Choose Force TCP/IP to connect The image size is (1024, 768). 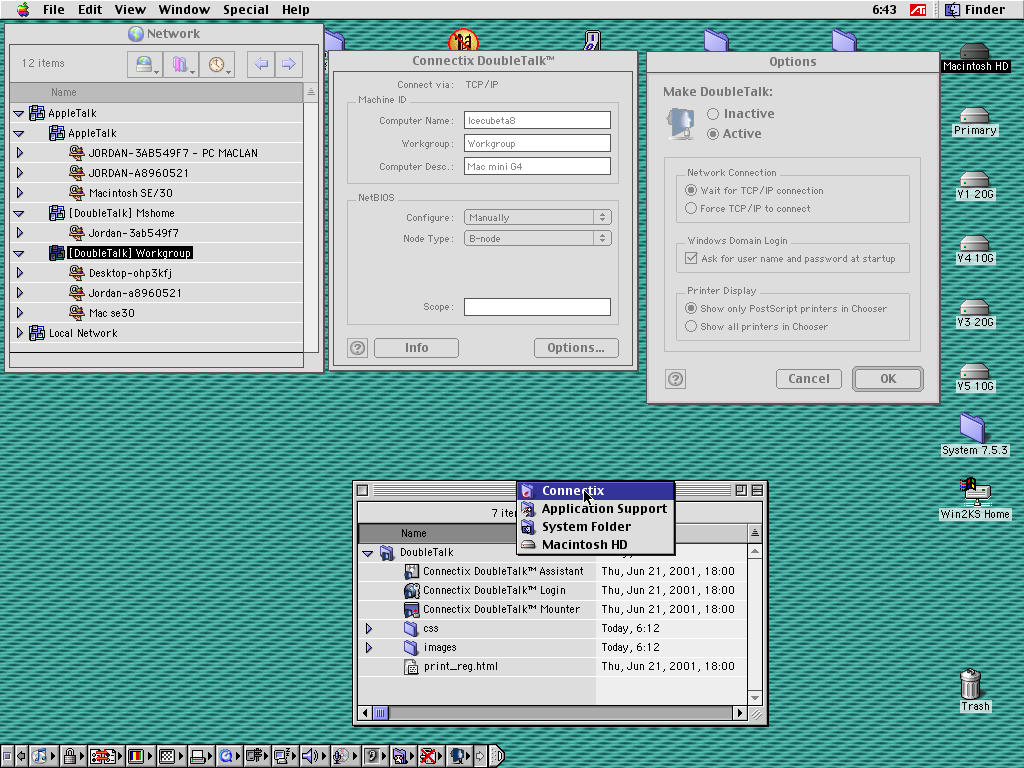coord(691,208)
